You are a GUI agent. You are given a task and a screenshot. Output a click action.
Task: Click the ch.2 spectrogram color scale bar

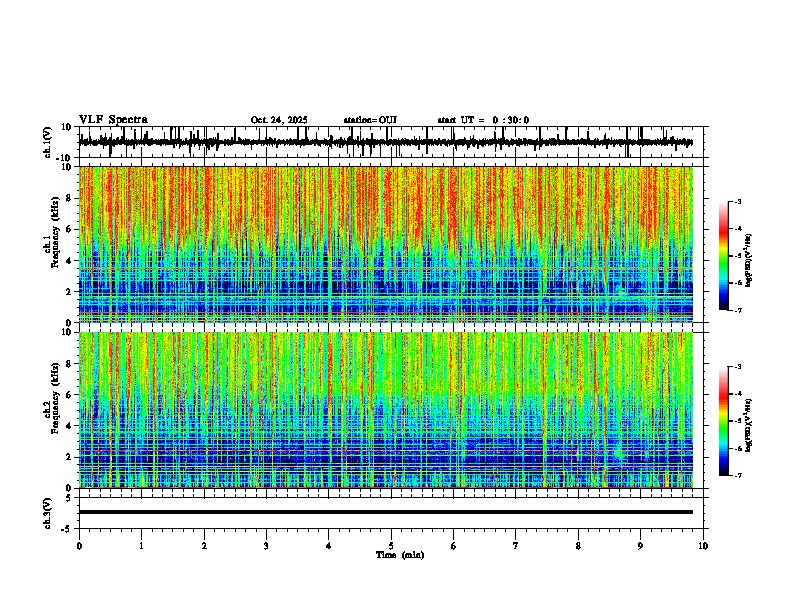pyautogui.click(x=723, y=421)
